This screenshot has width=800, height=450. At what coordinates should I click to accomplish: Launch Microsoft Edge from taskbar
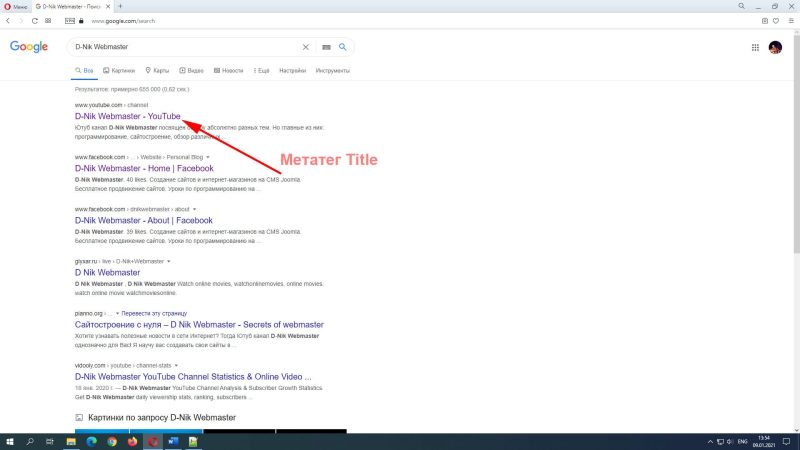tap(91, 441)
